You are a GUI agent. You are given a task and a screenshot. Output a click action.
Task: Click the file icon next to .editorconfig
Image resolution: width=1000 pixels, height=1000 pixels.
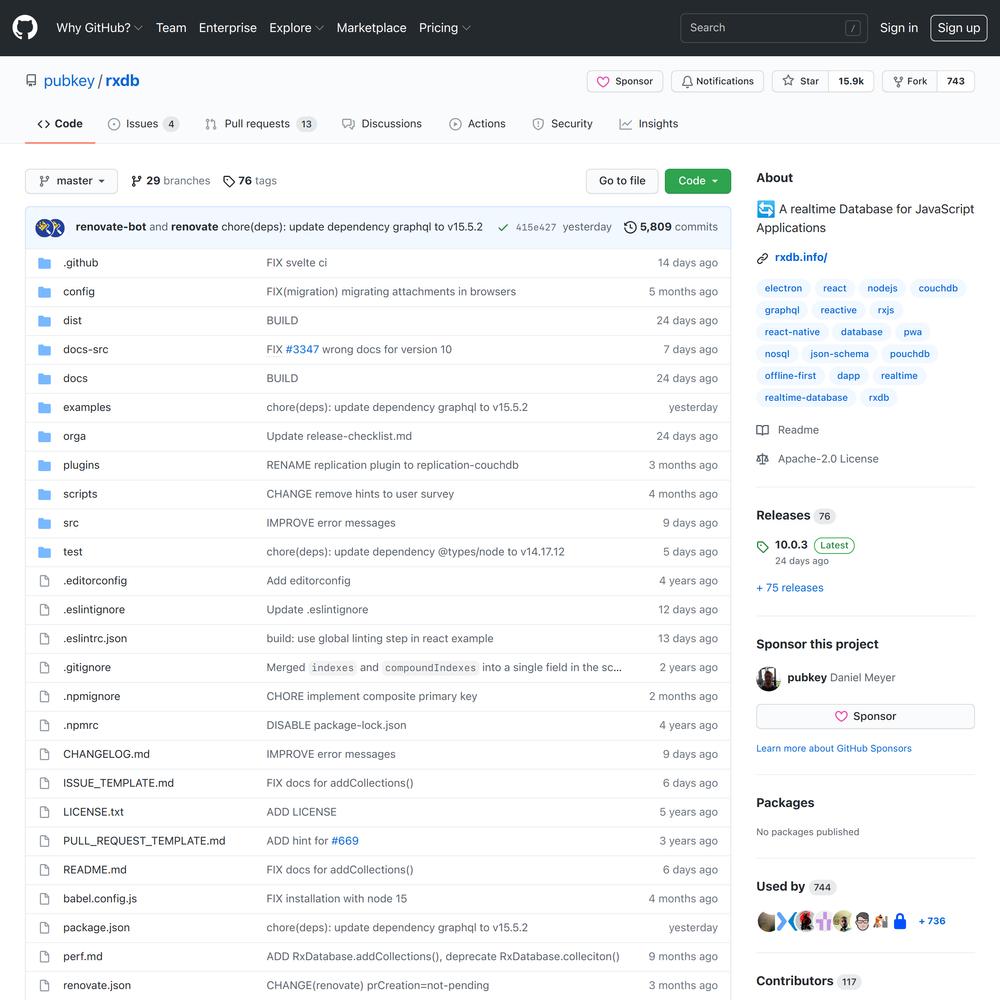coord(44,581)
